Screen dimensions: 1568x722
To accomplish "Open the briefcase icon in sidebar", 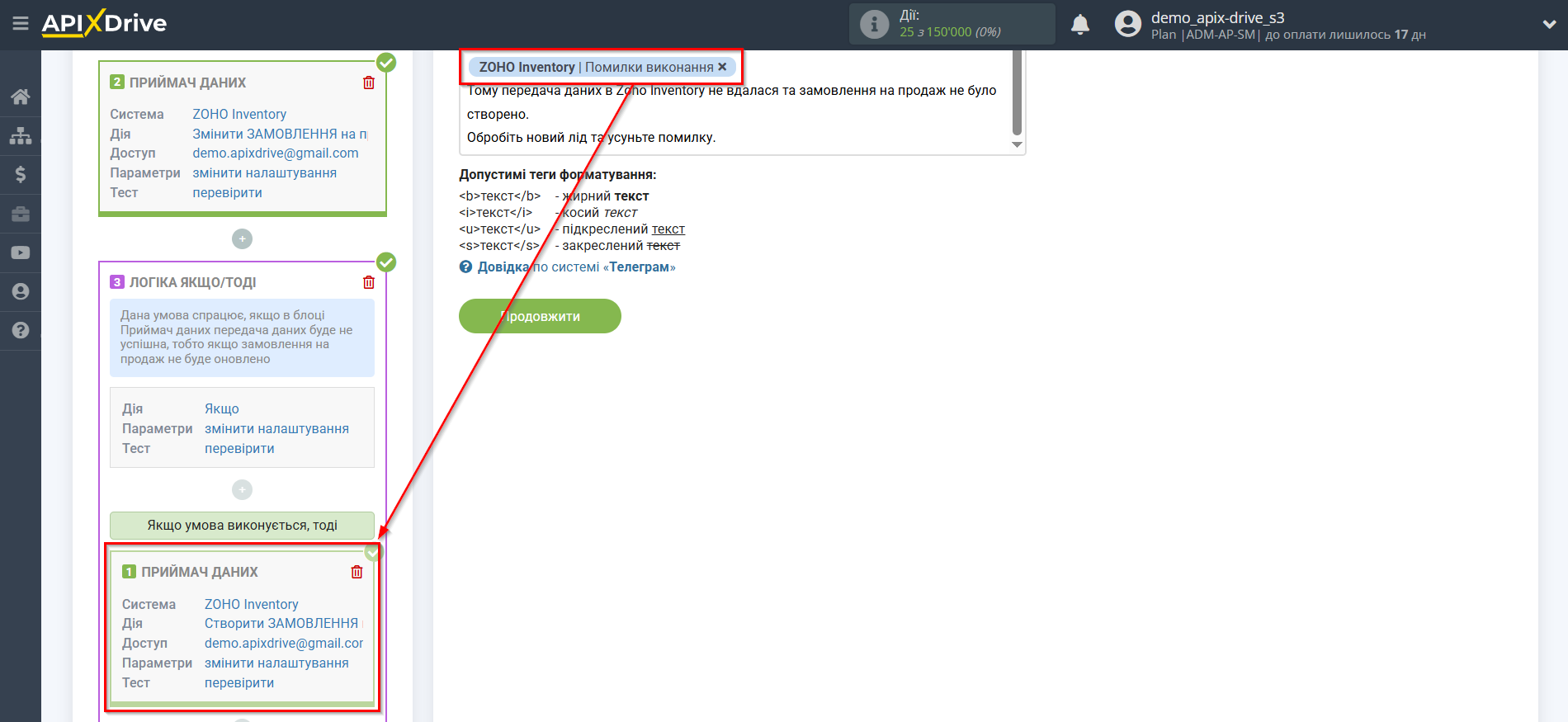I will point(21,214).
